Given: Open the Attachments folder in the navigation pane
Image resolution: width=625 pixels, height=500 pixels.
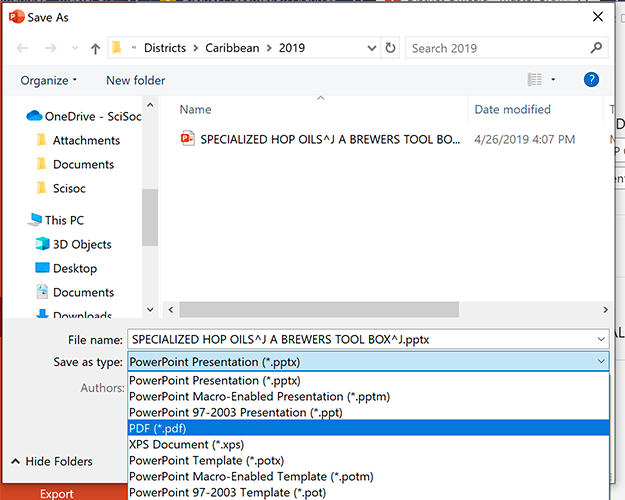Looking at the screenshot, I should coord(78,140).
